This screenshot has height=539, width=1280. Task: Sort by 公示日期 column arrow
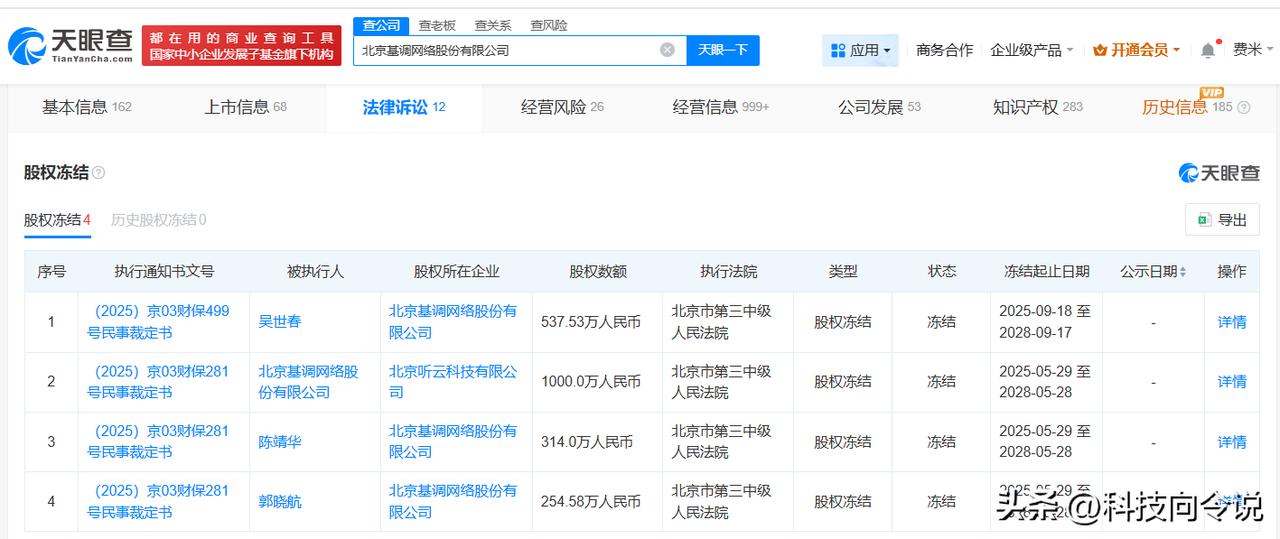[x=1184, y=272]
